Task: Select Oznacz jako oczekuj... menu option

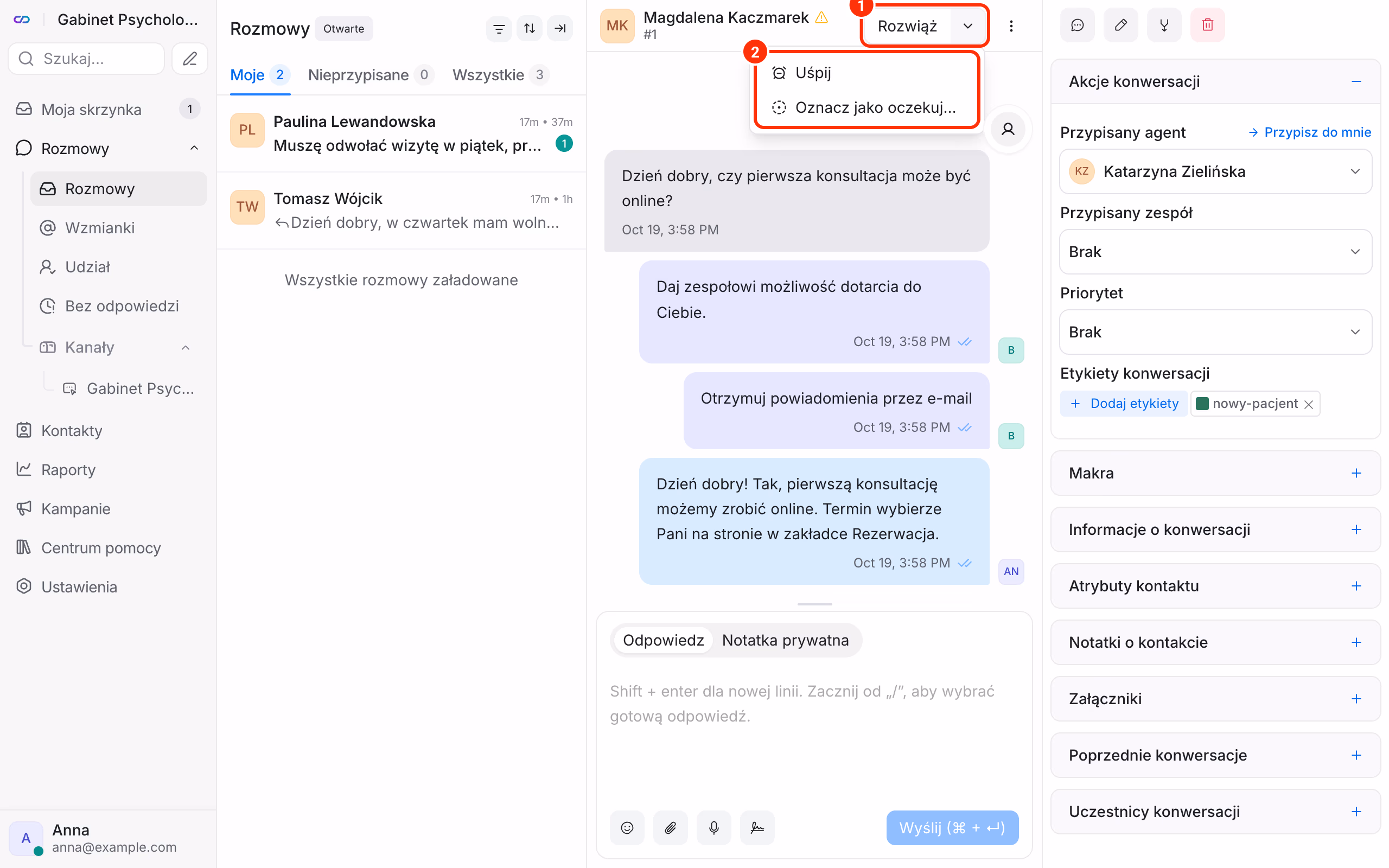Action: coord(865,107)
